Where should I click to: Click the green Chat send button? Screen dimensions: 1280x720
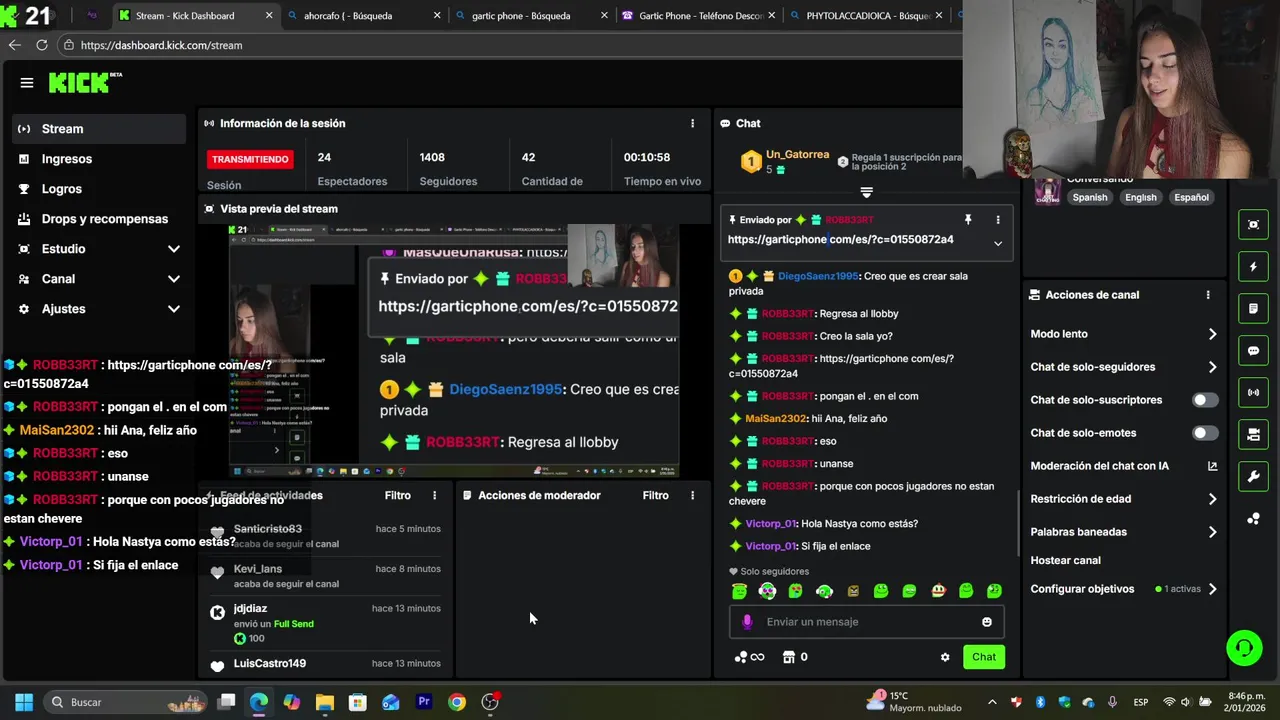(x=984, y=657)
